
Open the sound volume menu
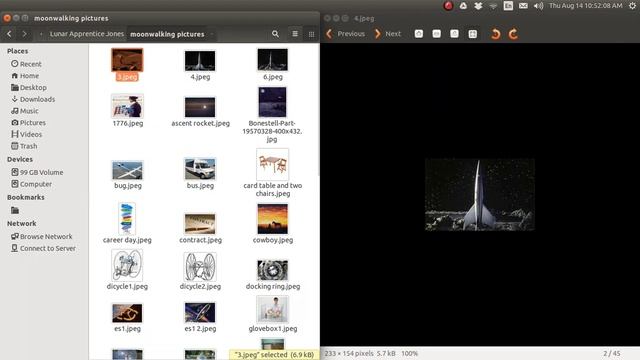point(538,6)
